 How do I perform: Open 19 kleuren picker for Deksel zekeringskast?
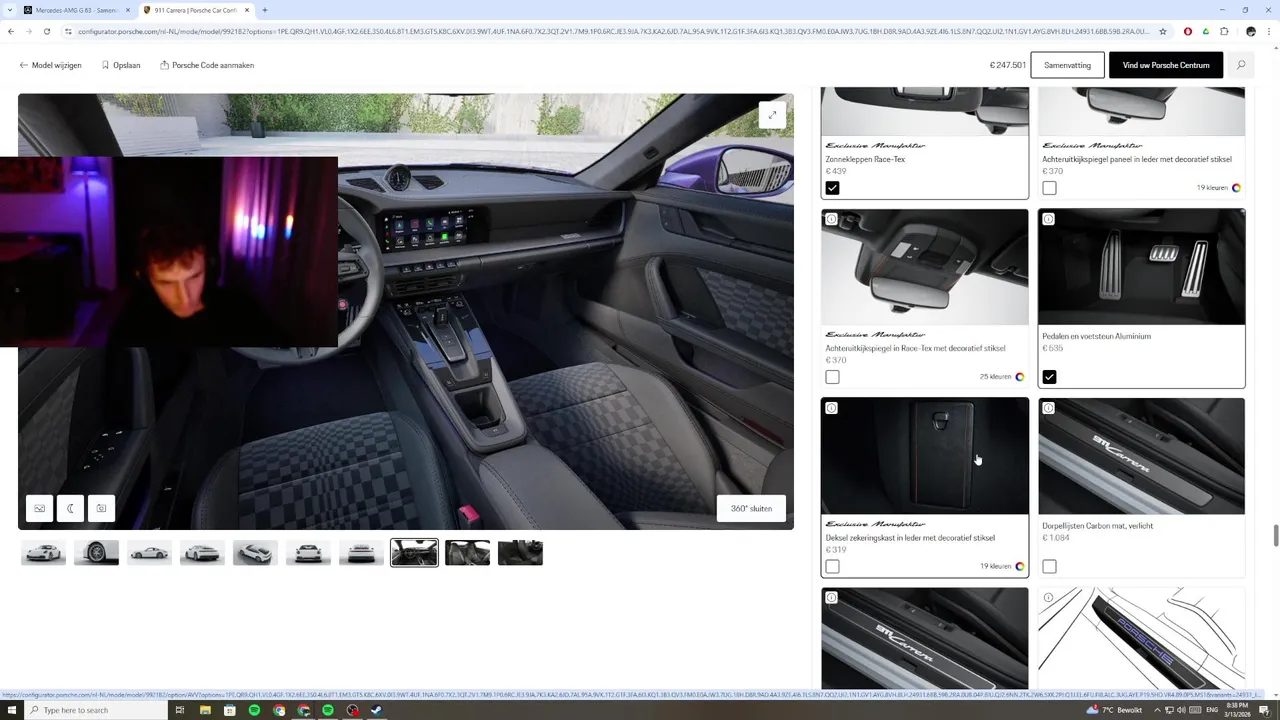pos(1003,566)
